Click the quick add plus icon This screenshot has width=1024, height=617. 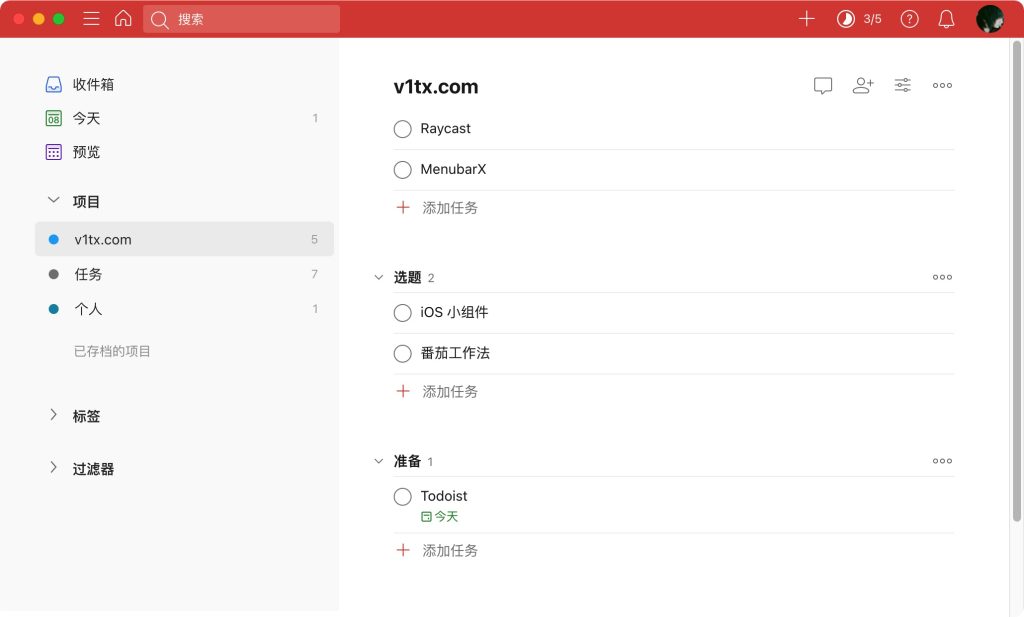point(807,18)
